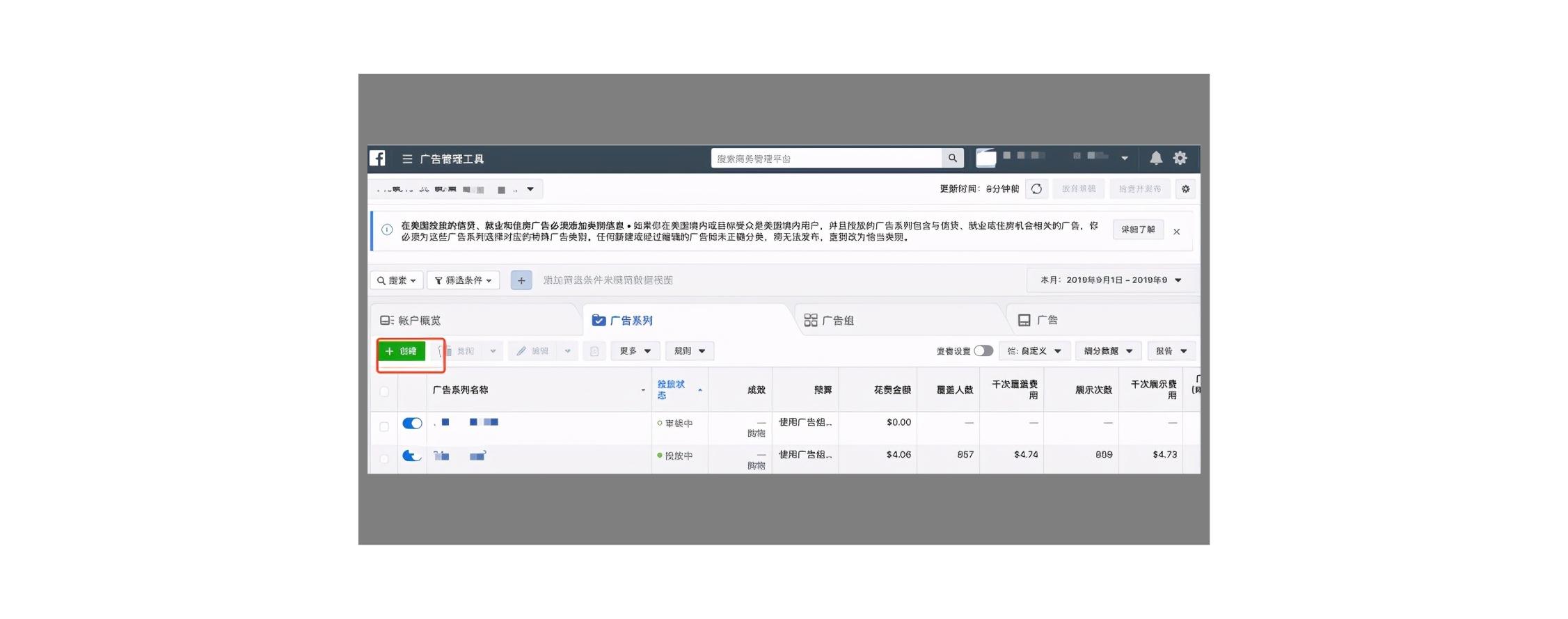Viewport: 1568px width, 619px height.
Task: Dismiss the notice banner with the X
Action: 1177,232
